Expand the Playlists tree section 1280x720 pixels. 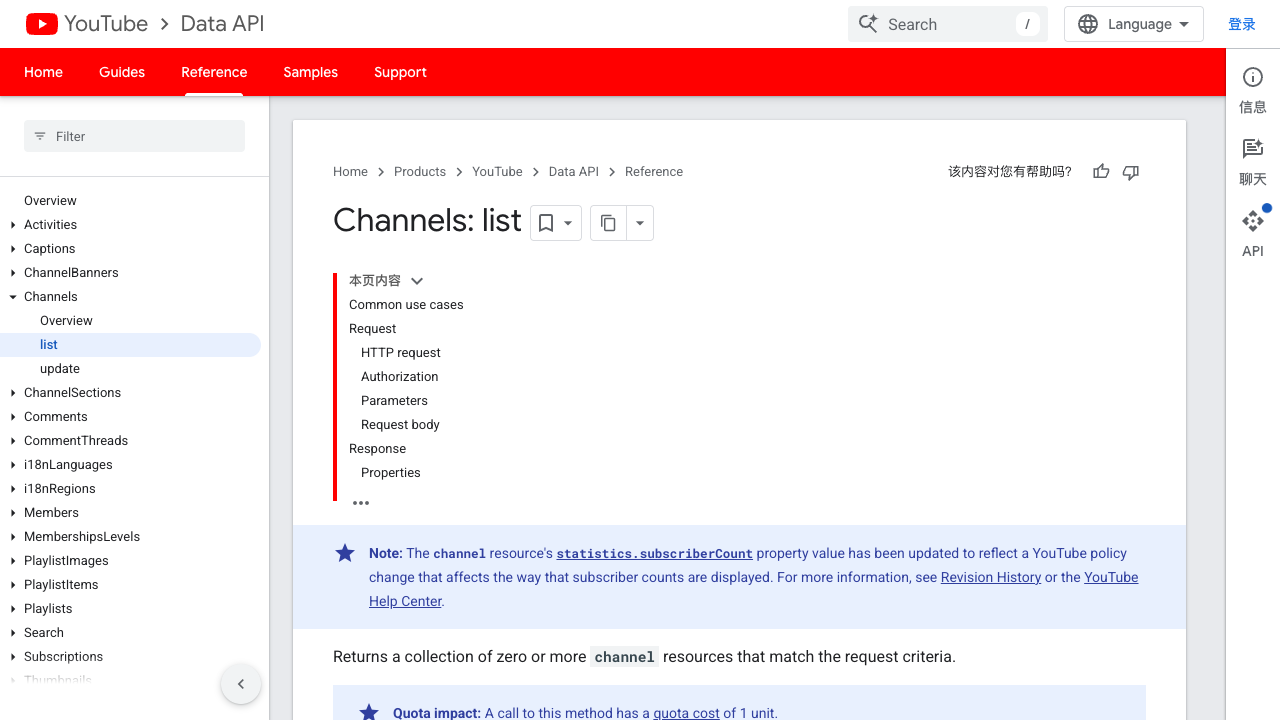(x=13, y=609)
